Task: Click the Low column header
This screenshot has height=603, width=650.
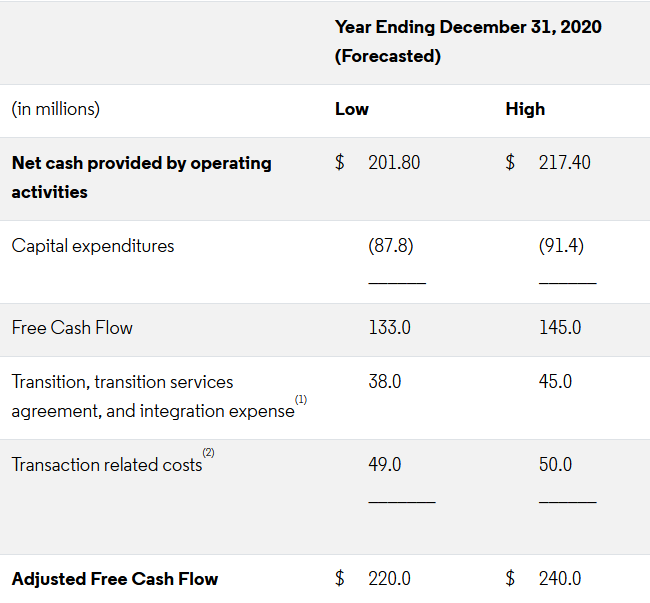Action: [352, 109]
